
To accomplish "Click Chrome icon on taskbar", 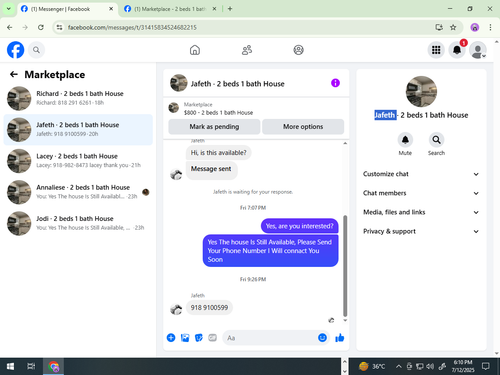I will 53,366.
